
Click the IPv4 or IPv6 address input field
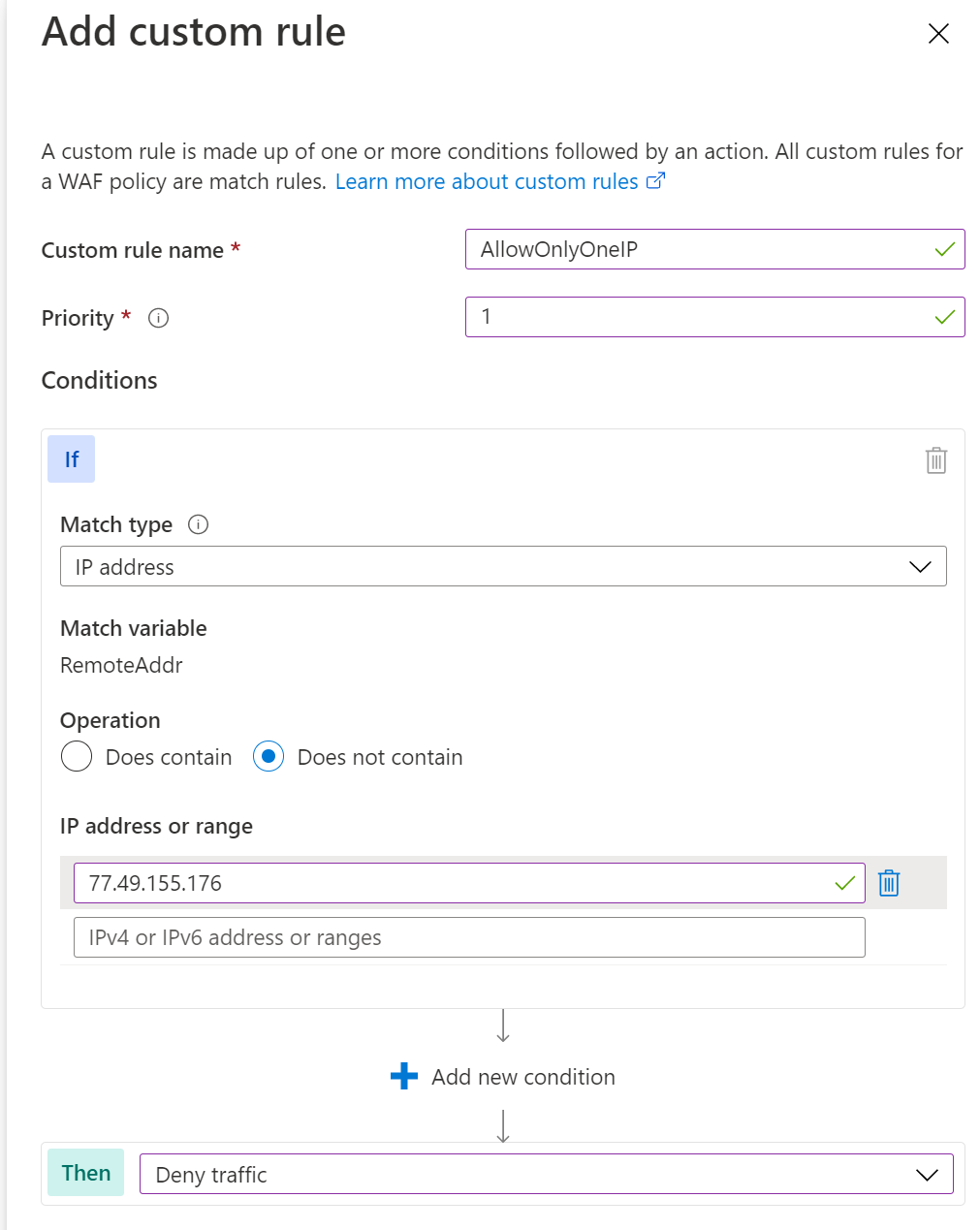(469, 937)
